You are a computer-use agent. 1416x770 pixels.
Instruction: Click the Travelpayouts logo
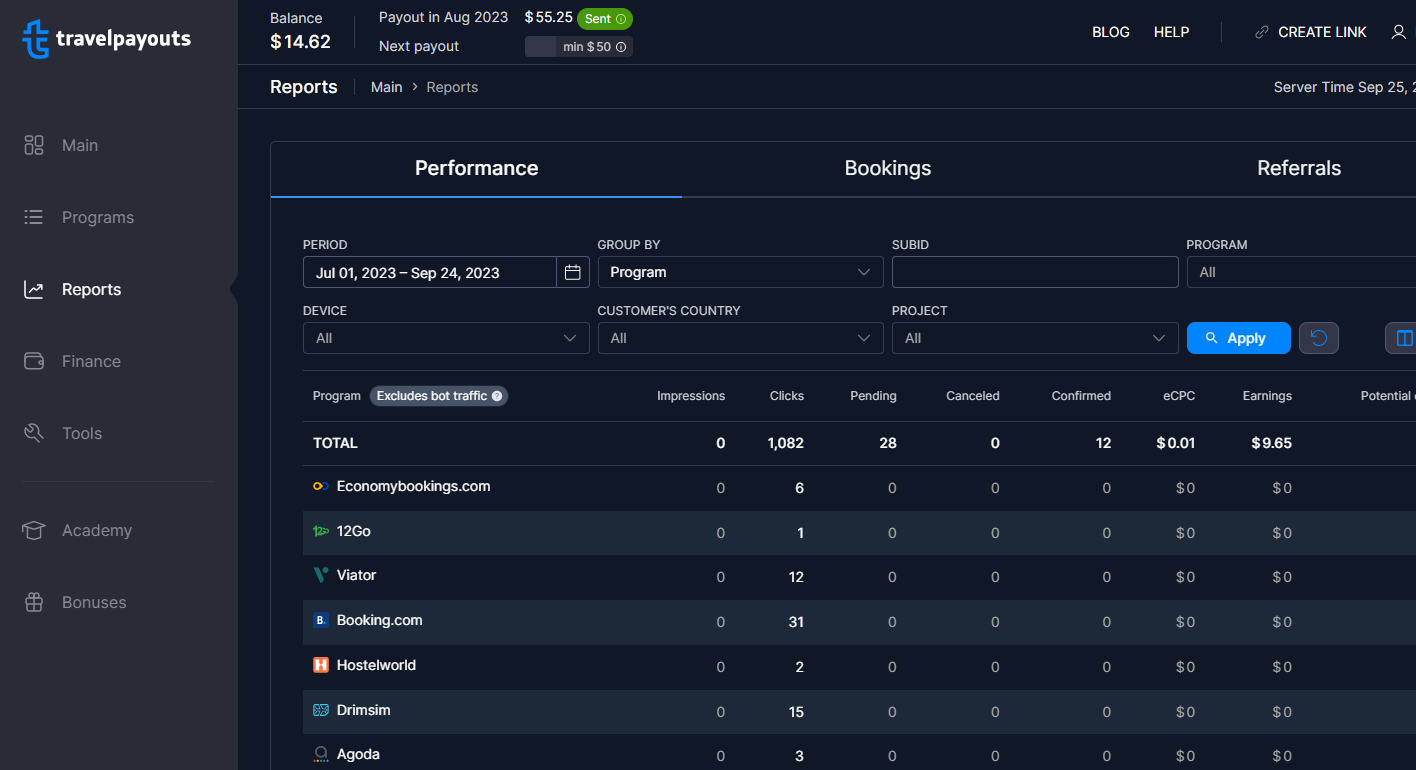106,39
